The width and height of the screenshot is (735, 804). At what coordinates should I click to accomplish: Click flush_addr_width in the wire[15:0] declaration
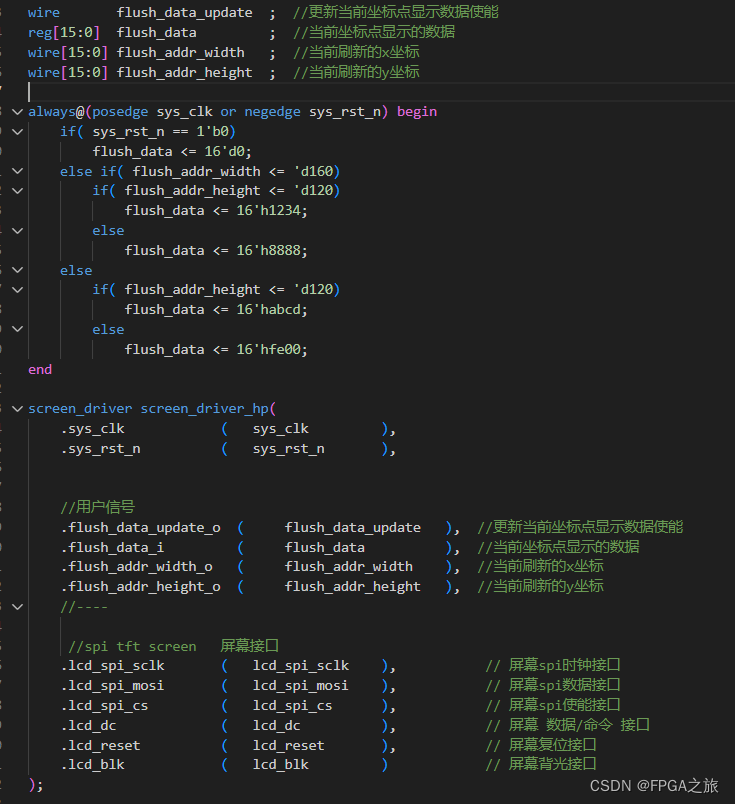pyautogui.click(x=180, y=53)
